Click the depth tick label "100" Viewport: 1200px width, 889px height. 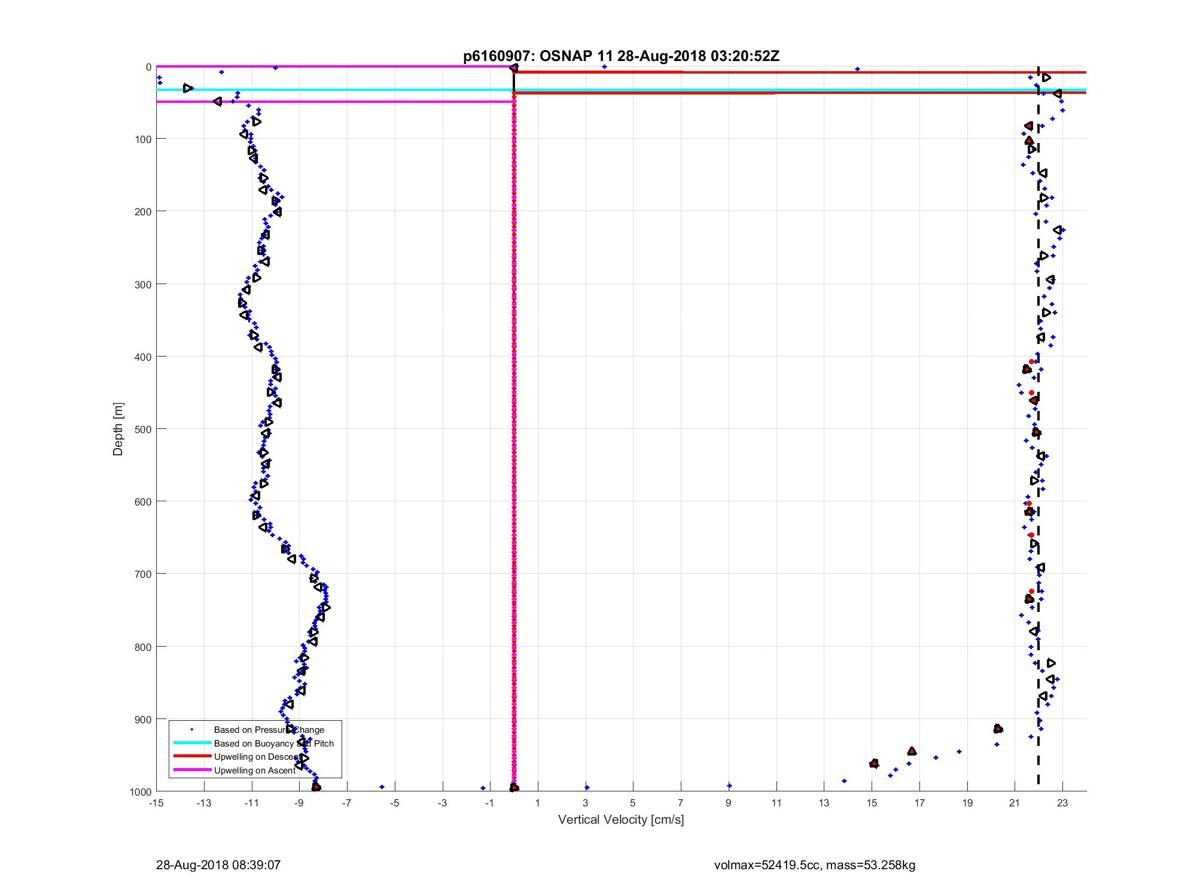pyautogui.click(x=141, y=139)
